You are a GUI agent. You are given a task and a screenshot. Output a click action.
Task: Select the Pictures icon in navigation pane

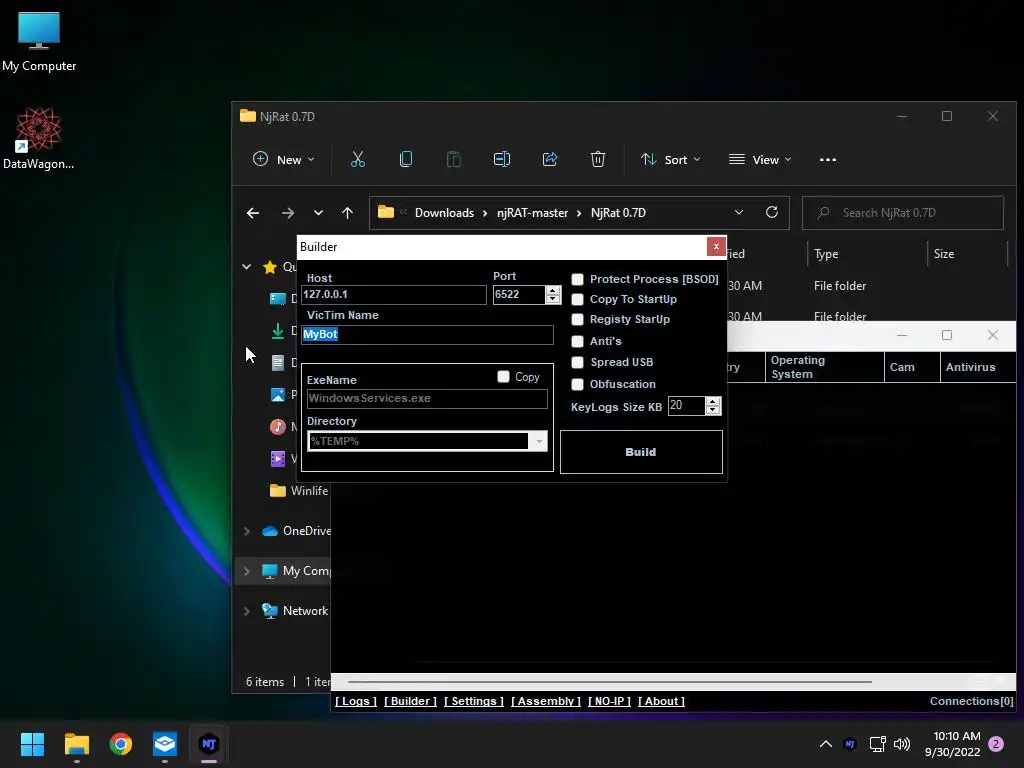[278, 394]
